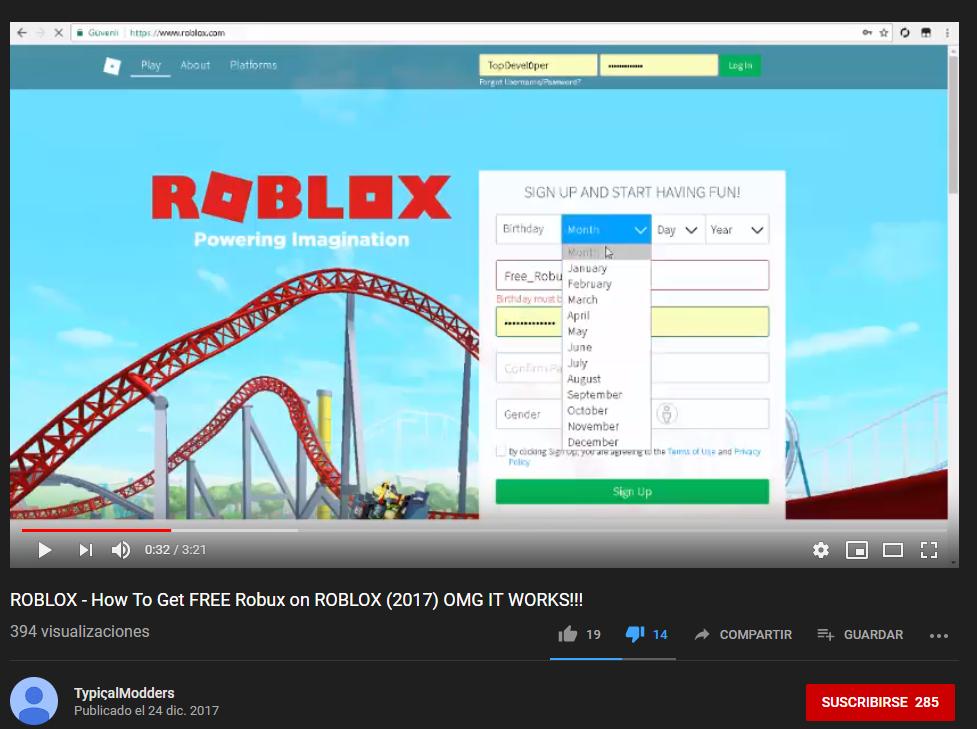
Task: Open Chrome's three-dot menu
Action: (x=947, y=33)
